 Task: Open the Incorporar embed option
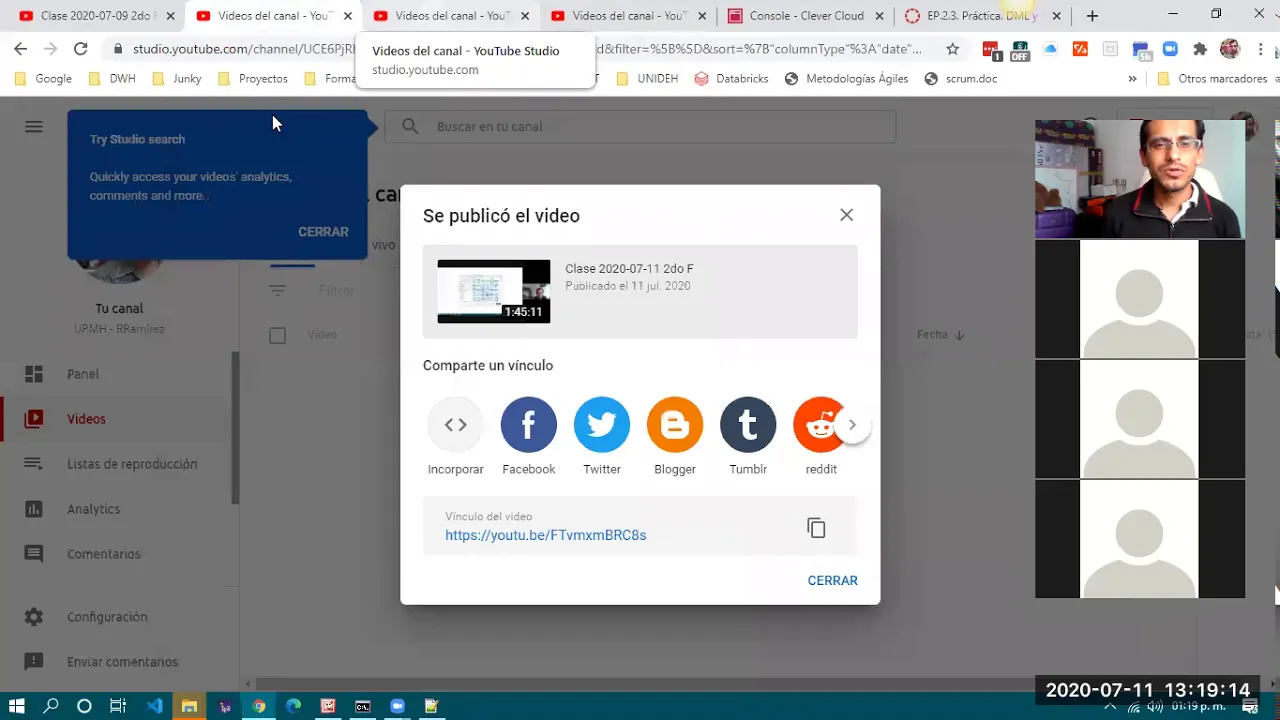455,425
